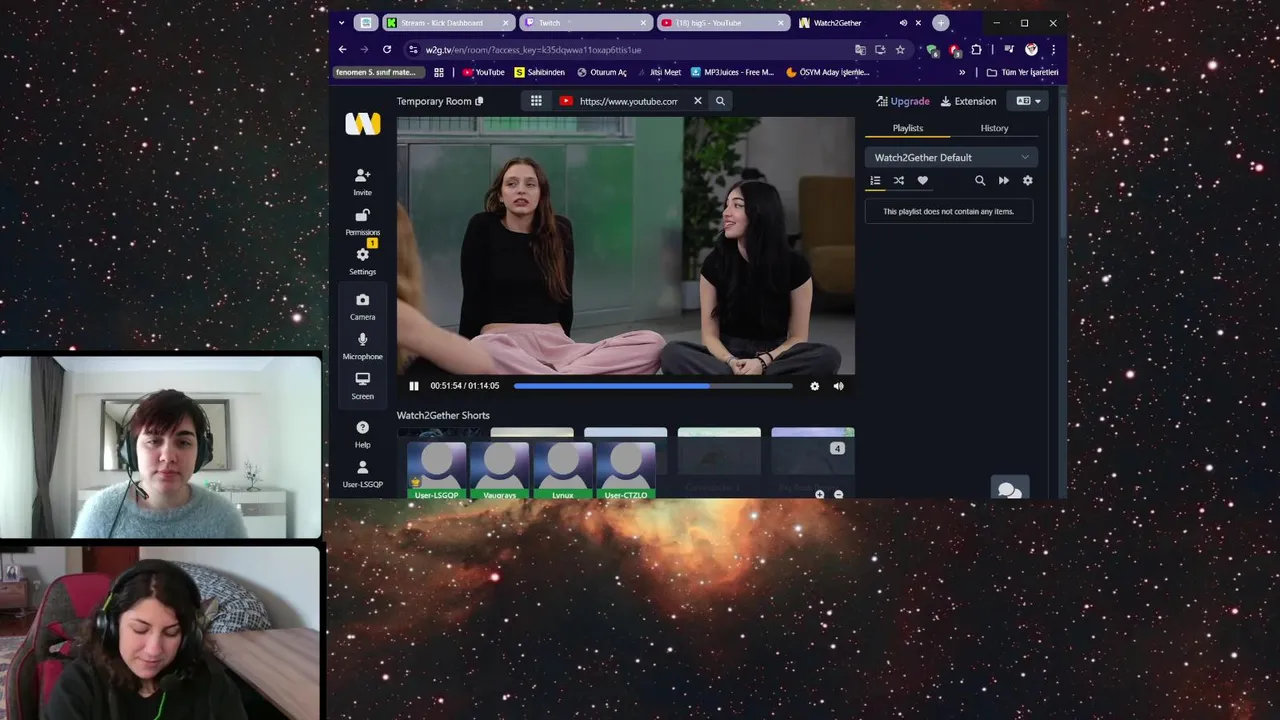The width and height of the screenshot is (1280, 720).
Task: Zoom out user tiles with minus icon
Action: 838,494
